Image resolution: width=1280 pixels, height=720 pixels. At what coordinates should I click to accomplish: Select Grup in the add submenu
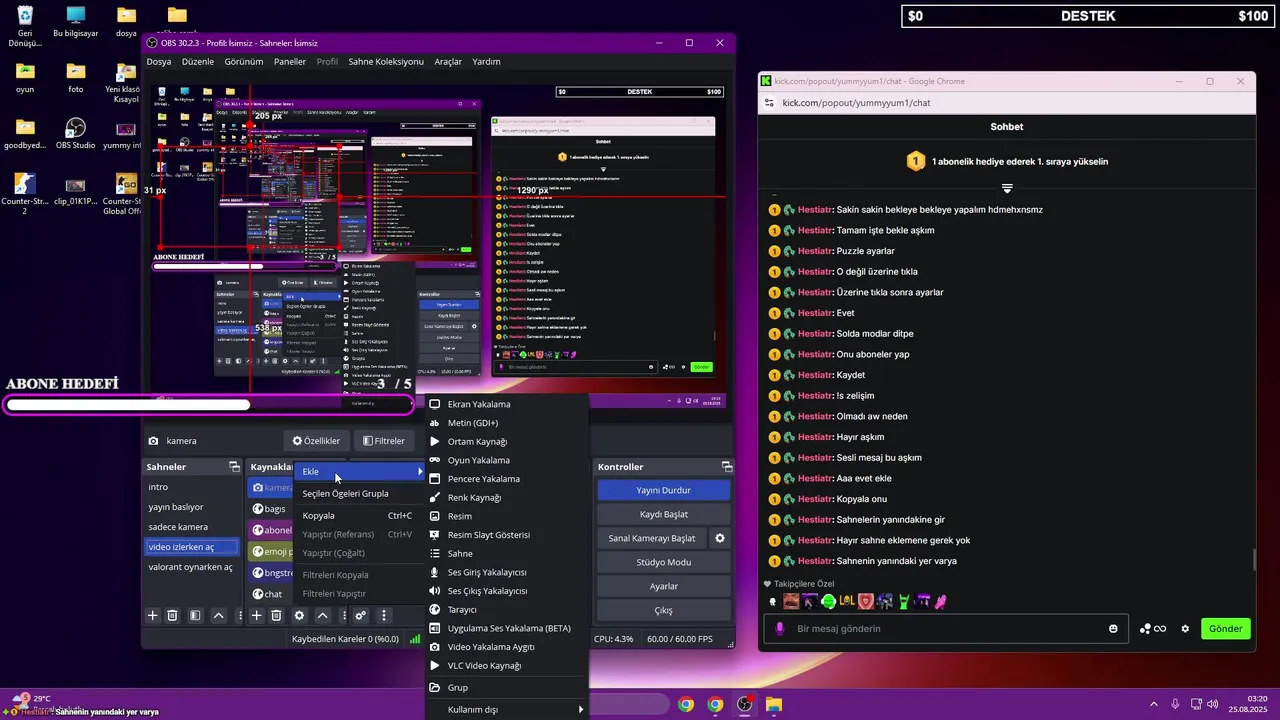click(507, 688)
